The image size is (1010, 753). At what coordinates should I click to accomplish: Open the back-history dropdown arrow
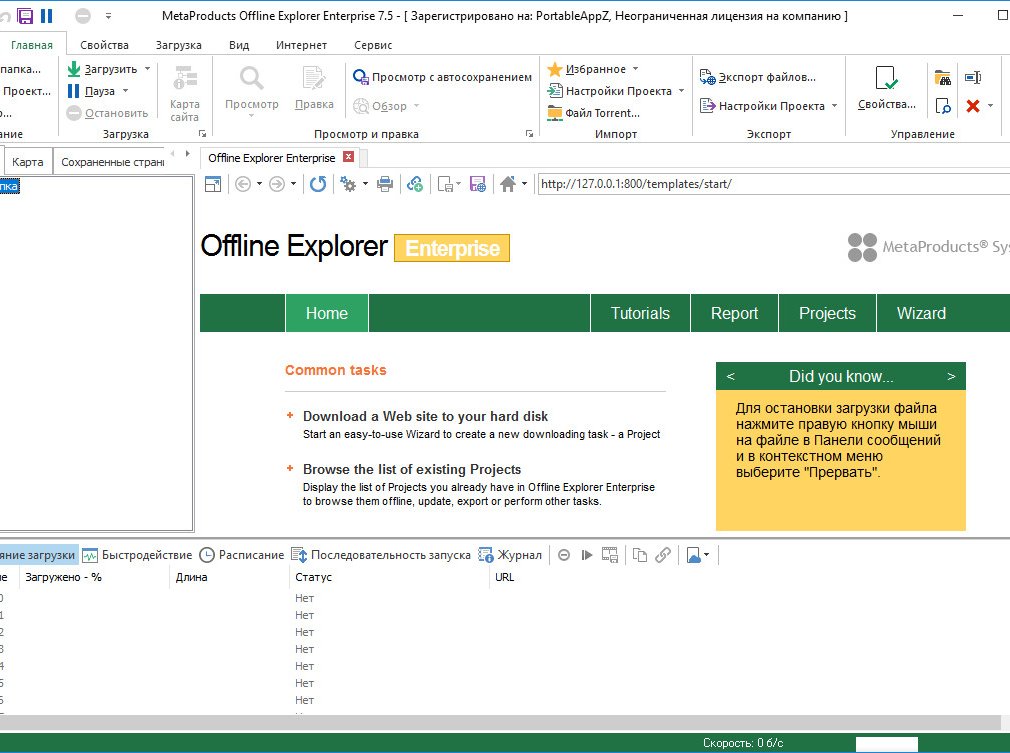[259, 184]
